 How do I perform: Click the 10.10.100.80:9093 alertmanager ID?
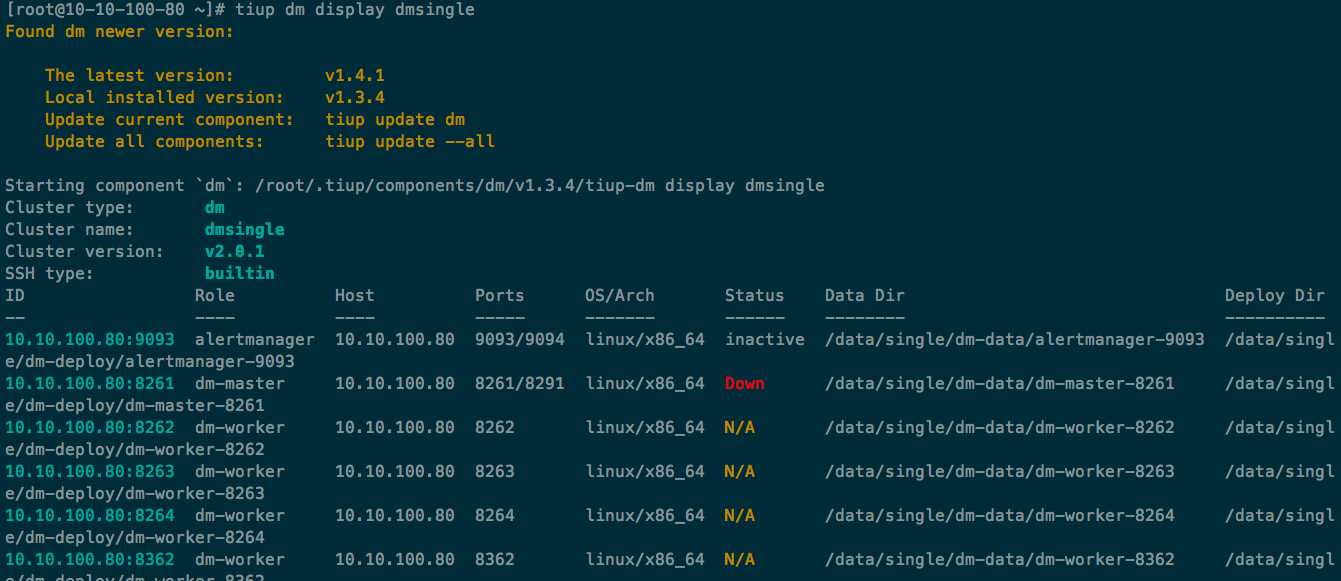89,339
